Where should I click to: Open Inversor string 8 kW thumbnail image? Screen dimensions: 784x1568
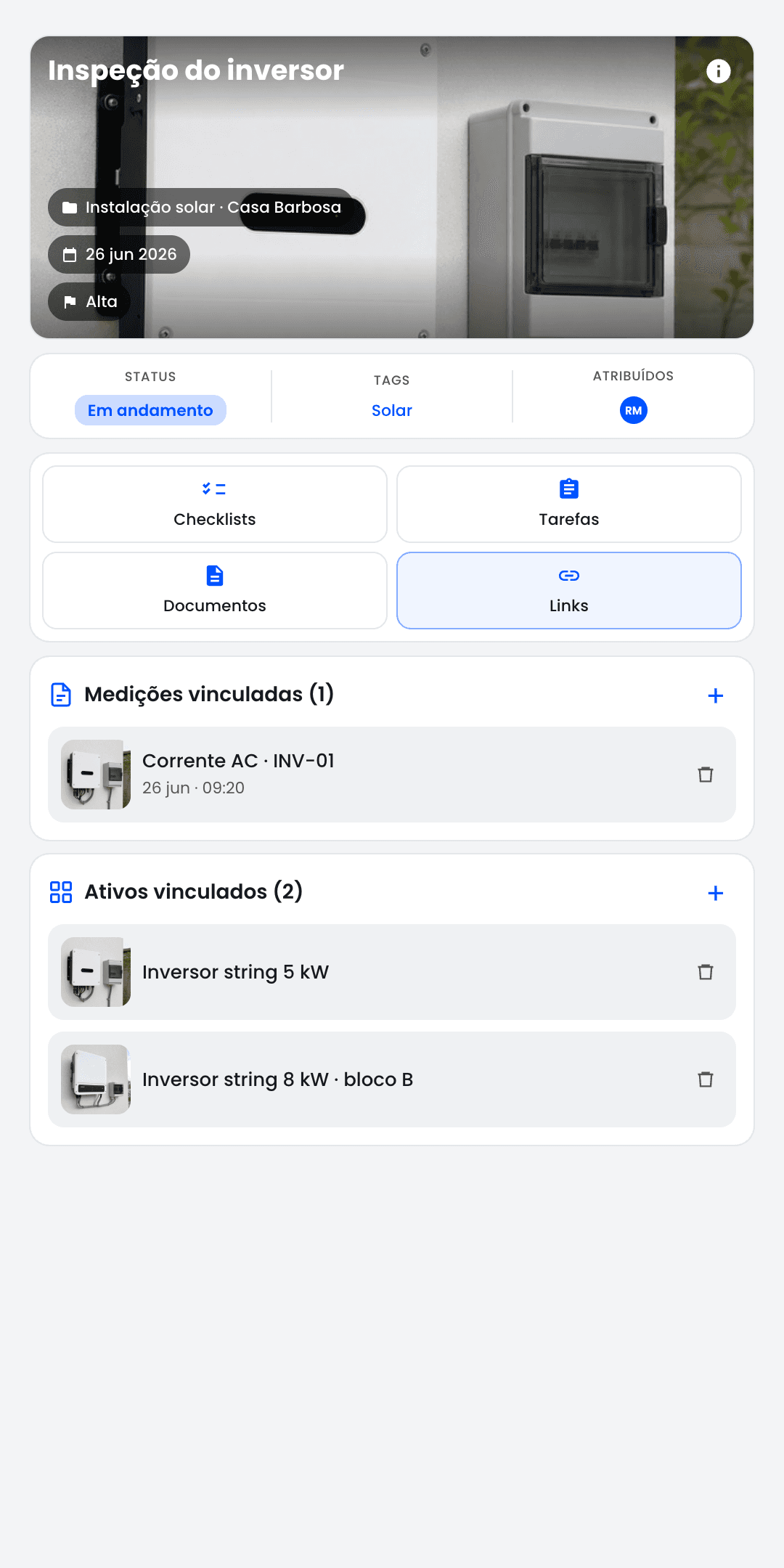pos(96,1079)
